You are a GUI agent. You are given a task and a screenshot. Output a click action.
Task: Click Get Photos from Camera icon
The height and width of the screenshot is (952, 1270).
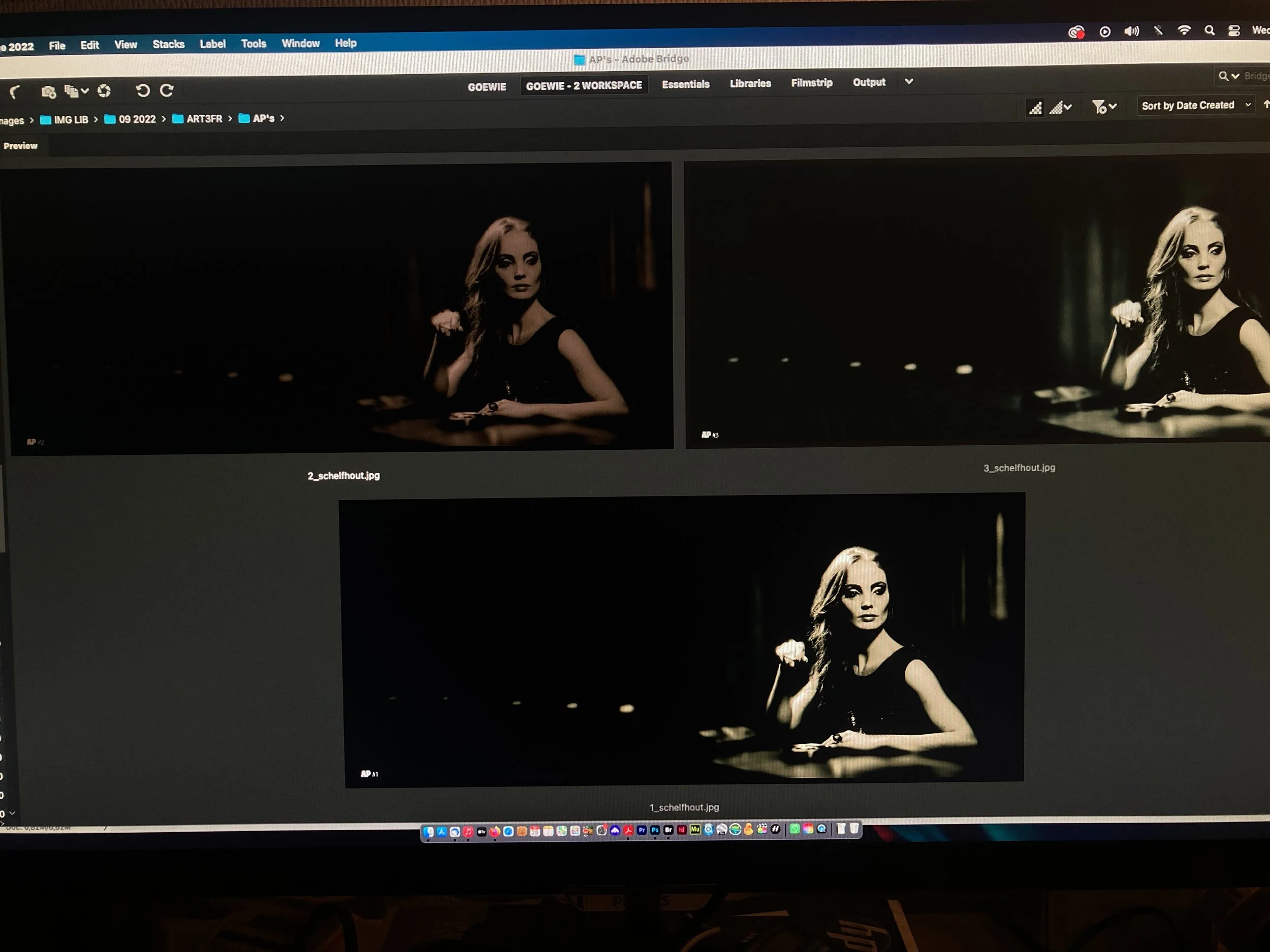pyautogui.click(x=48, y=91)
